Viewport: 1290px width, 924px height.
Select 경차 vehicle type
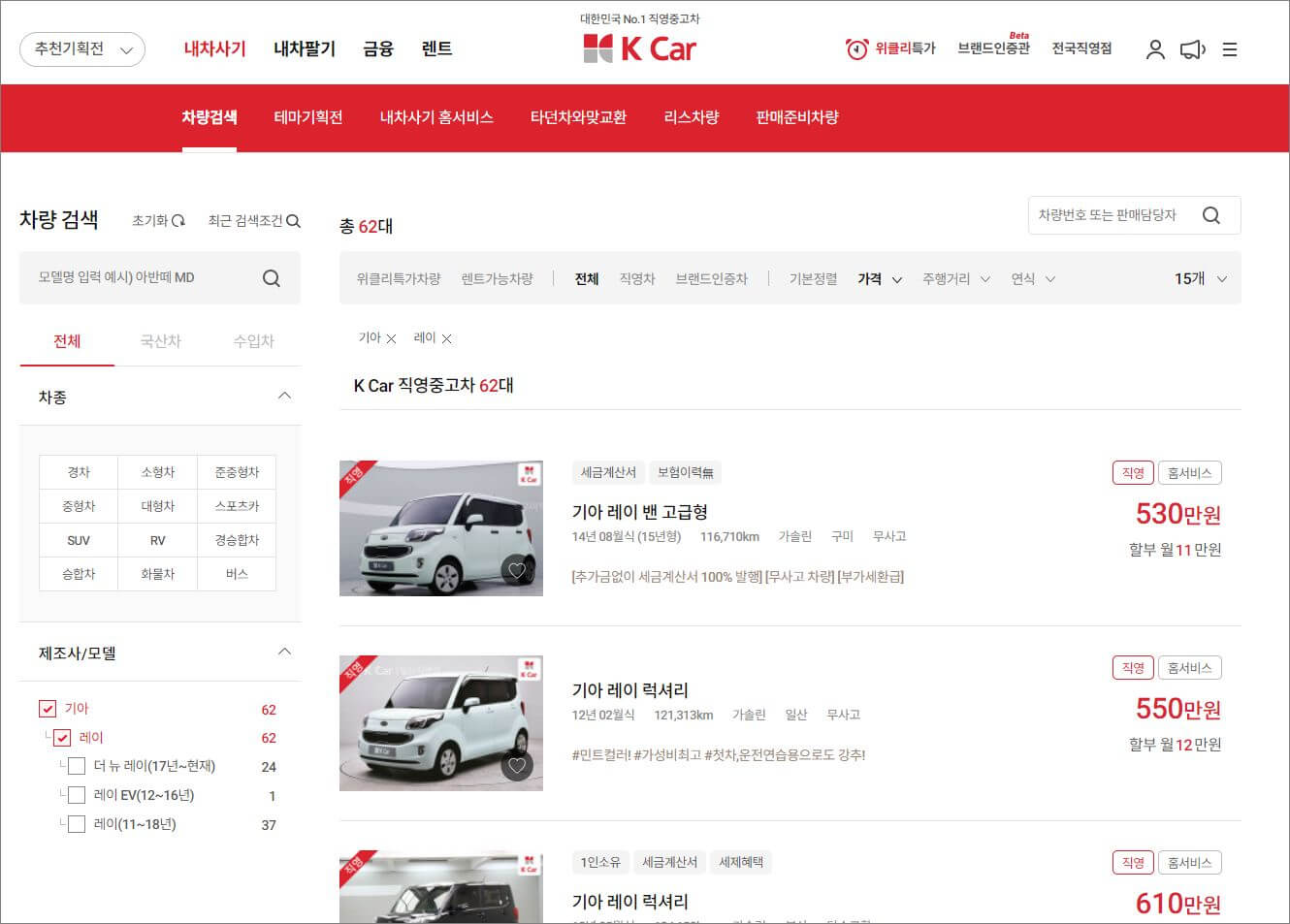(79, 472)
